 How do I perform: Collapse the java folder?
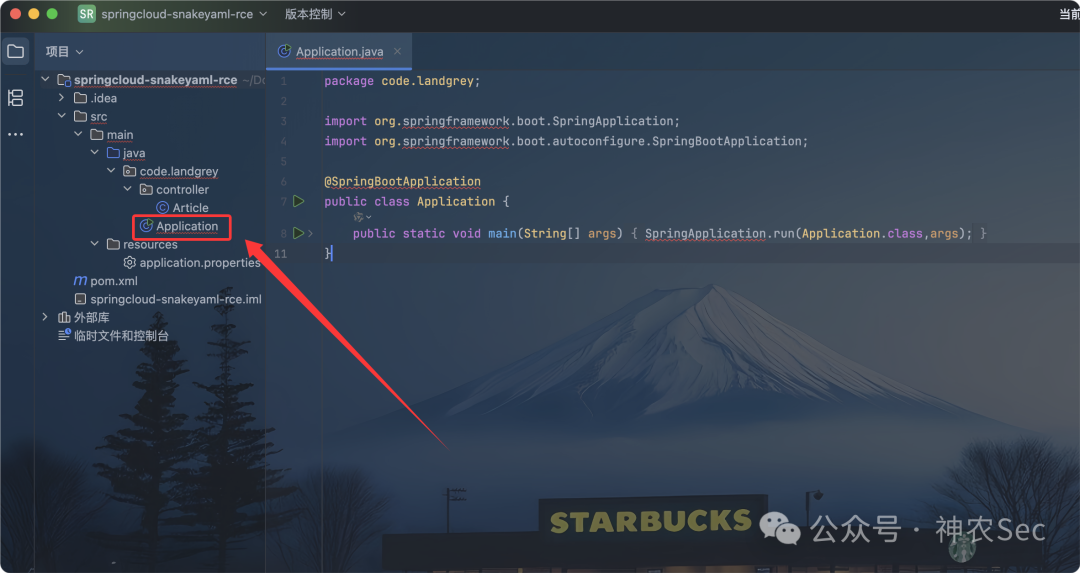[x=95, y=152]
